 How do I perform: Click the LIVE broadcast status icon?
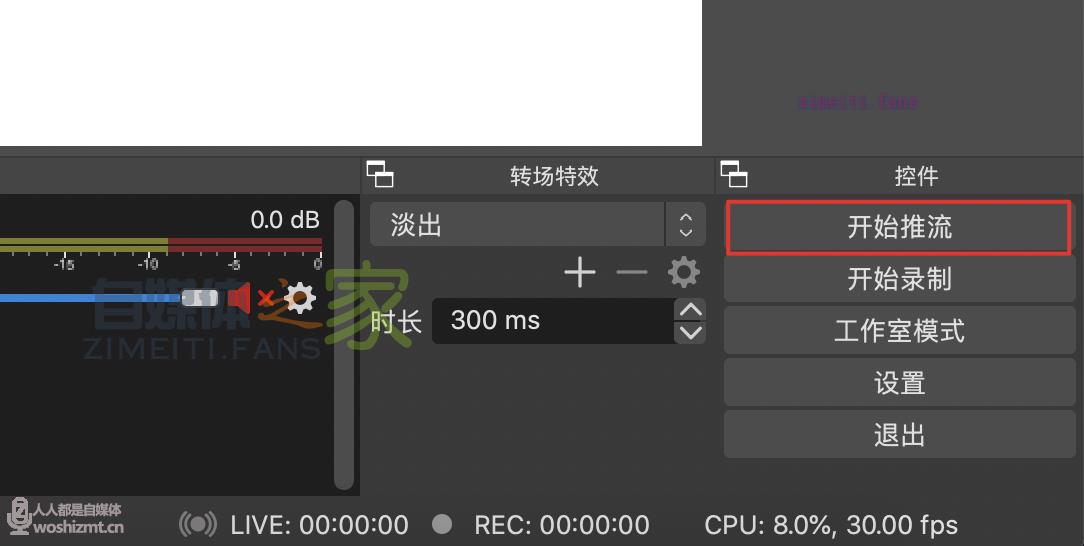tap(198, 525)
